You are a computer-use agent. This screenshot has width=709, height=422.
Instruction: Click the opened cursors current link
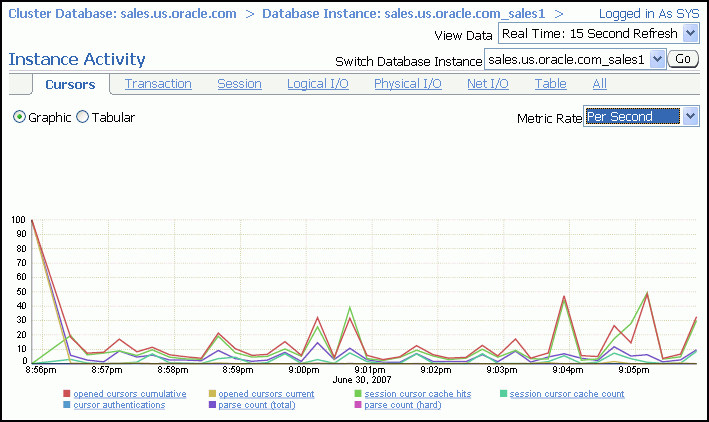pyautogui.click(x=266, y=394)
